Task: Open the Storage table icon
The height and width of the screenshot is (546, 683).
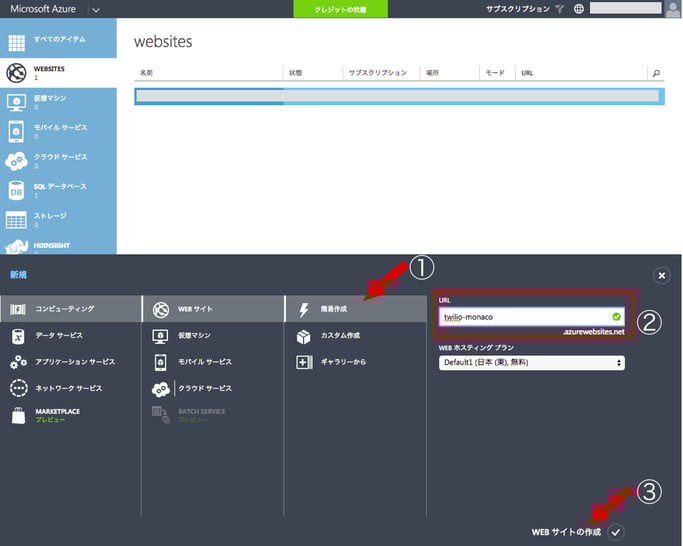Action: point(16,220)
